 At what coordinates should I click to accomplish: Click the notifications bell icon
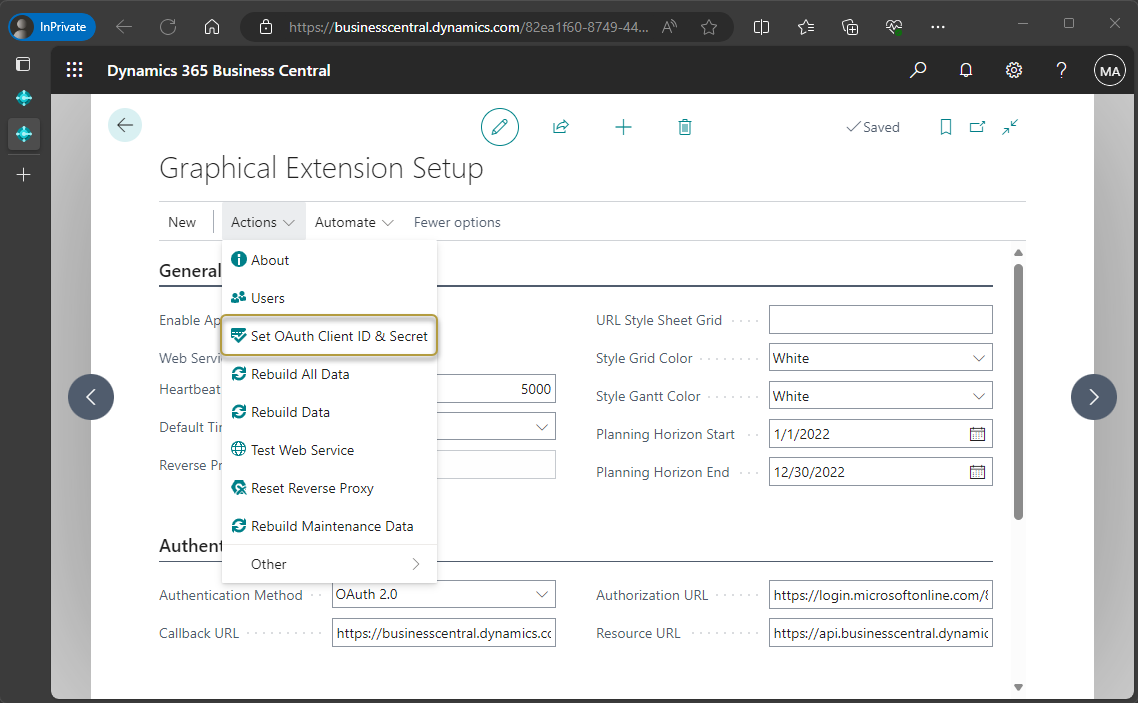(x=966, y=70)
